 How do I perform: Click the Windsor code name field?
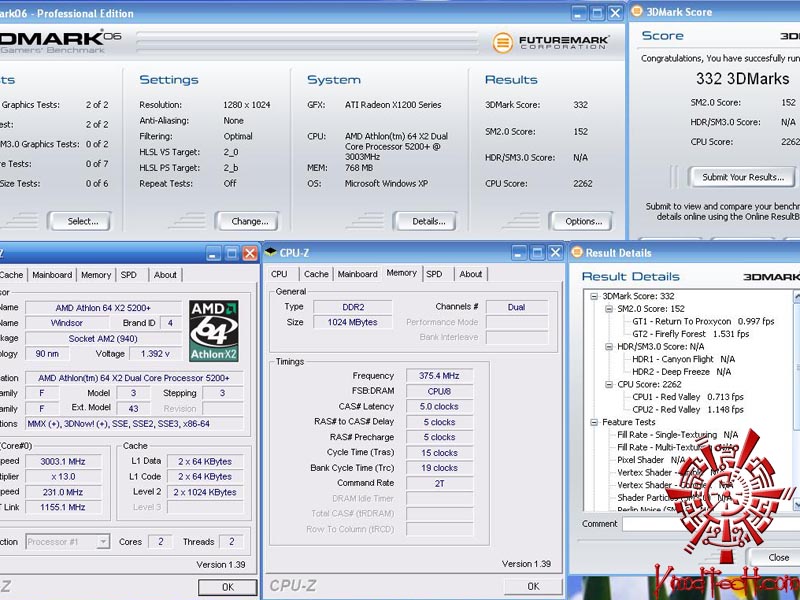coord(67,323)
